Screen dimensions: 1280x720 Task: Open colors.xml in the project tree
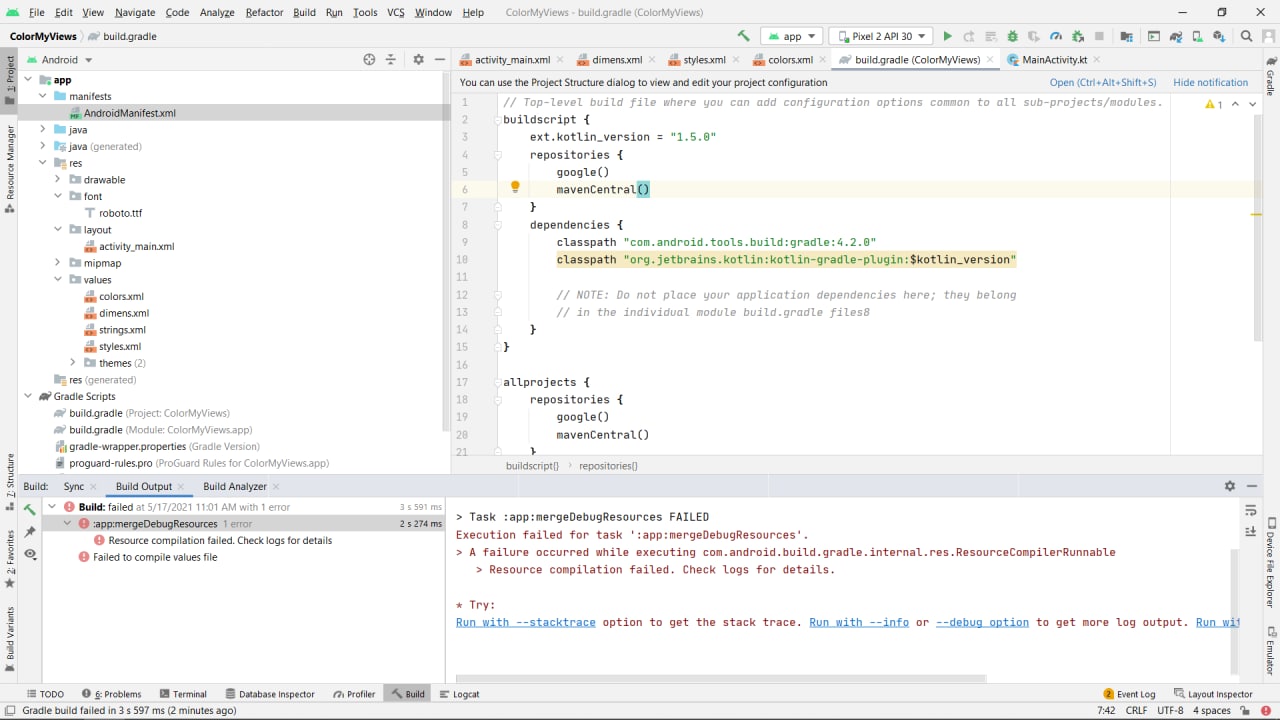121,297
